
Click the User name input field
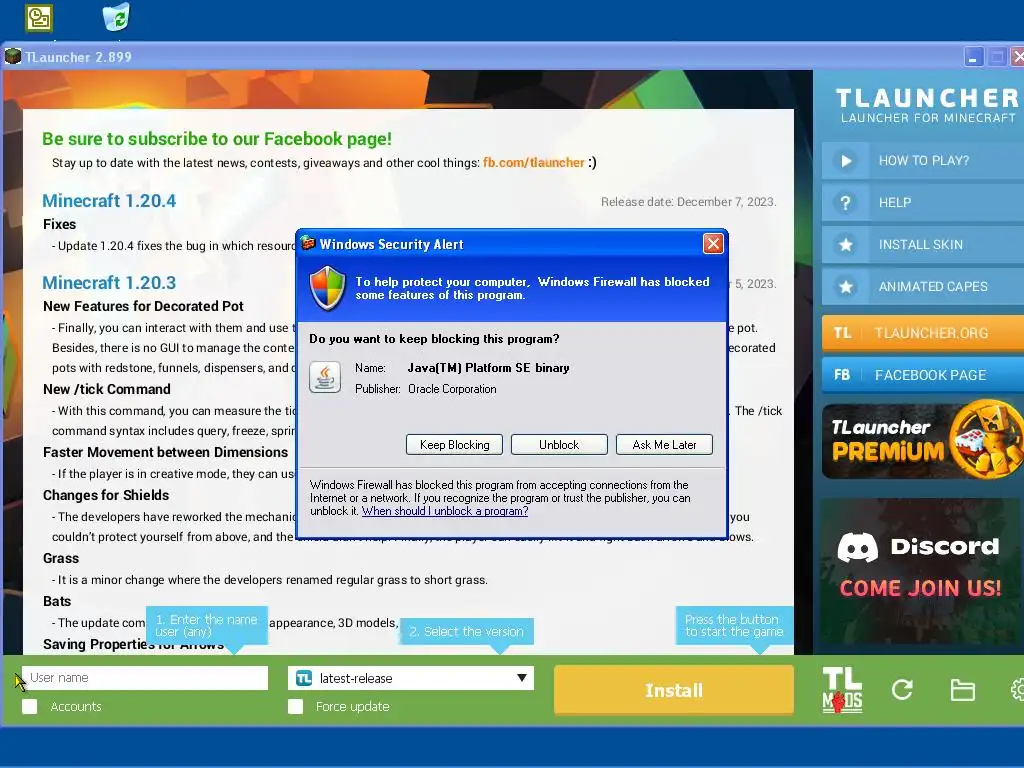pos(145,678)
